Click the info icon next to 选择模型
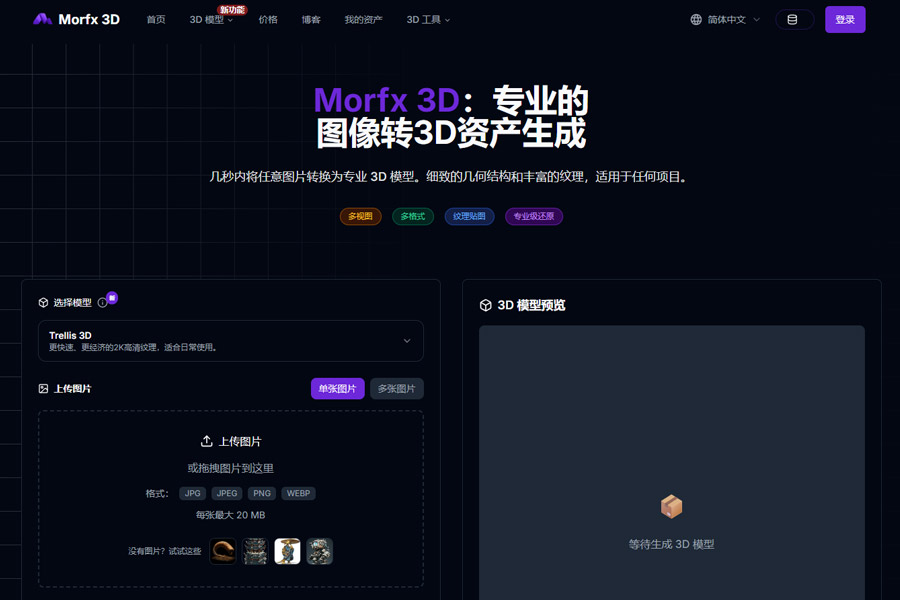The height and width of the screenshot is (600, 900). tap(102, 303)
